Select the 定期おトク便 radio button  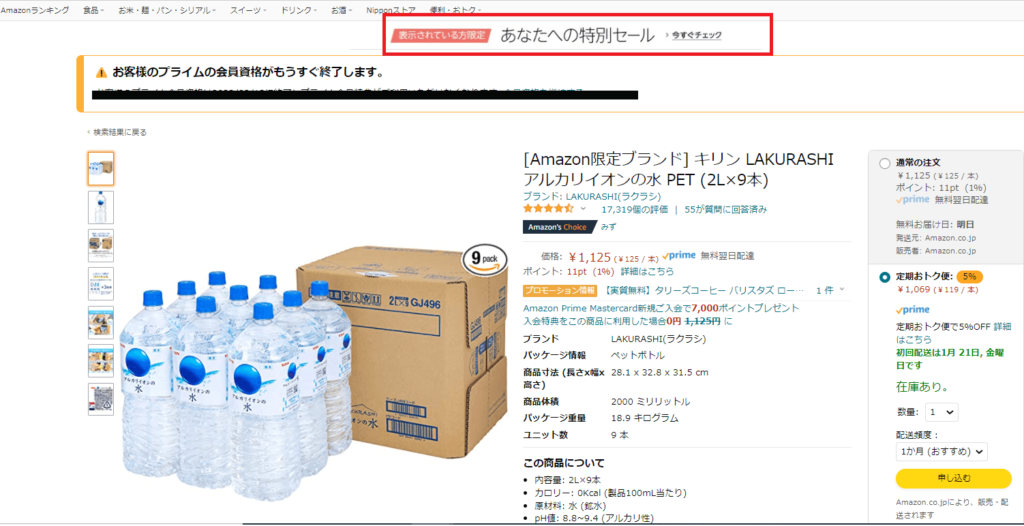(x=884, y=277)
